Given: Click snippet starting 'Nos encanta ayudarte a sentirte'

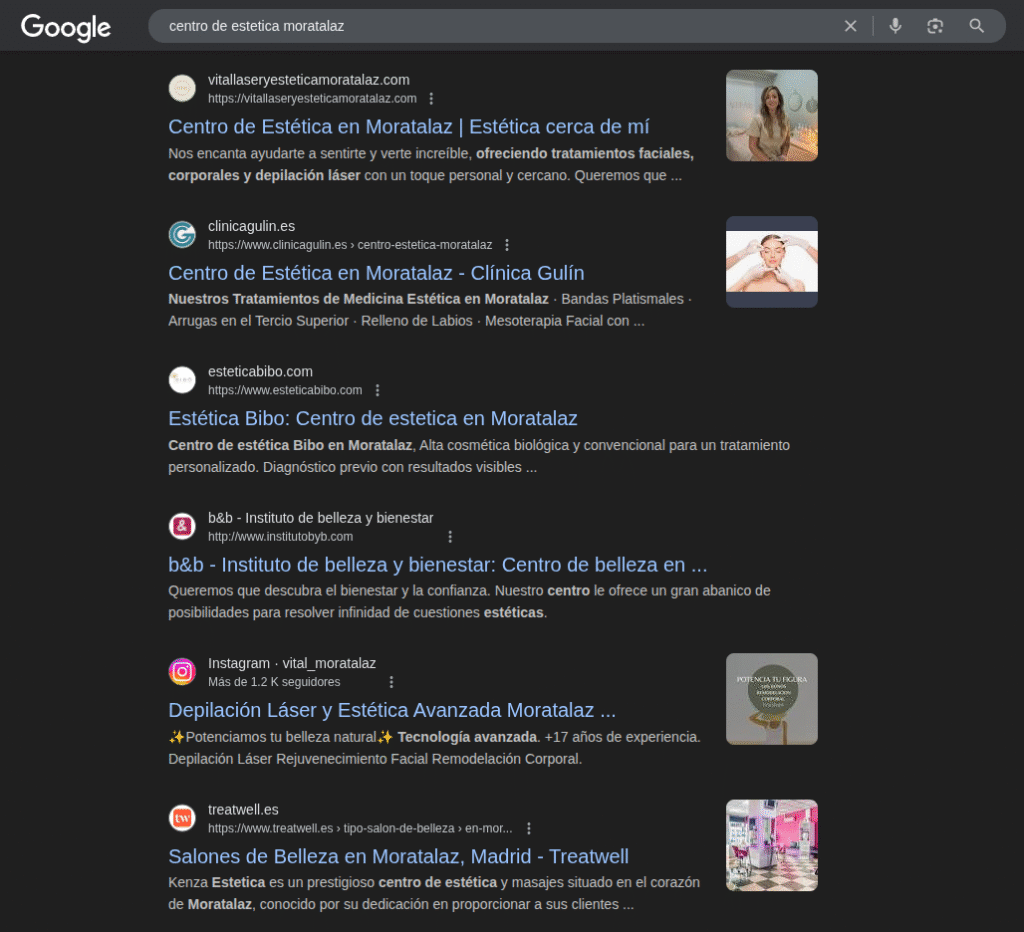Looking at the screenshot, I should [431, 165].
